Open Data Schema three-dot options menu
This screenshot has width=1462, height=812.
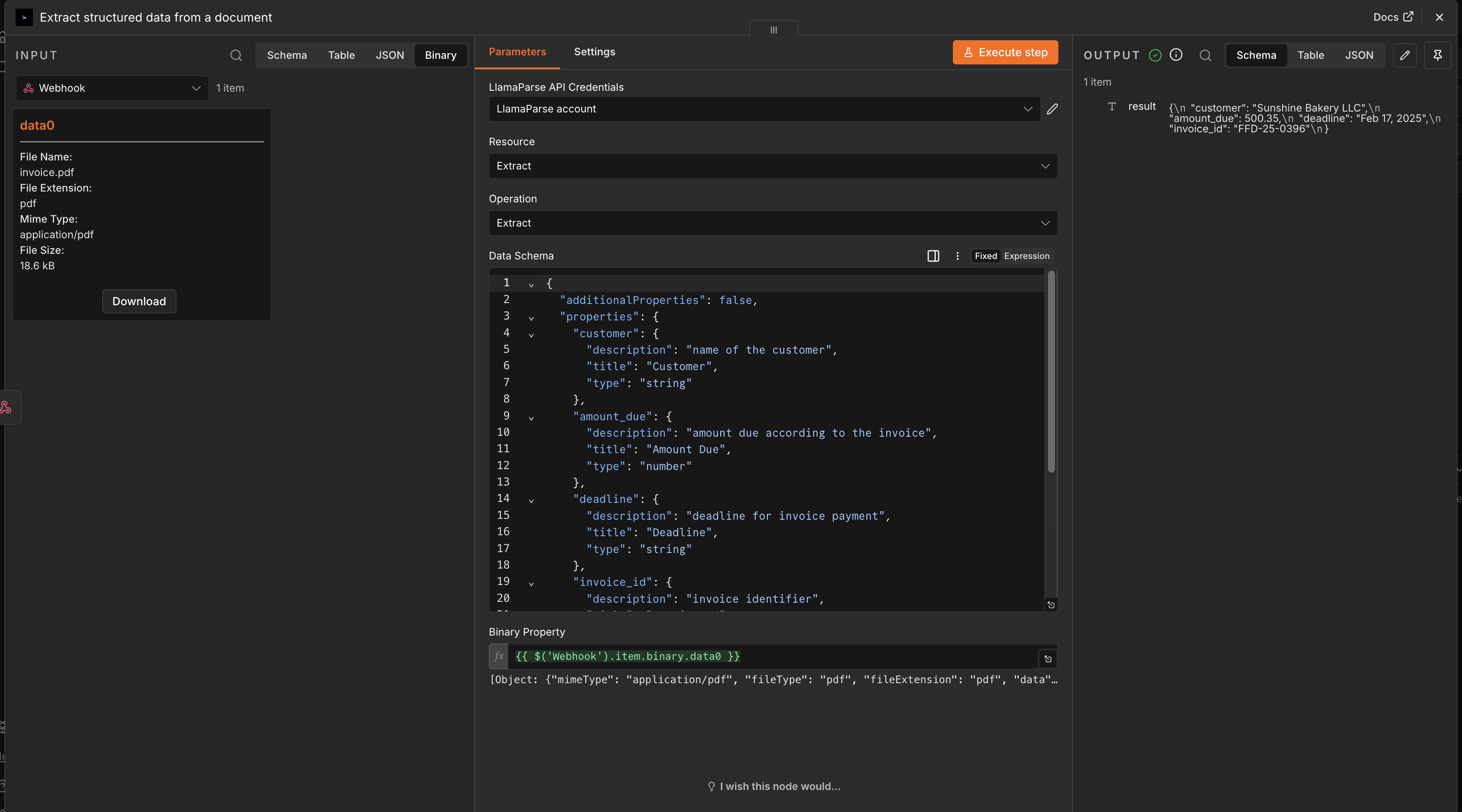[958, 256]
